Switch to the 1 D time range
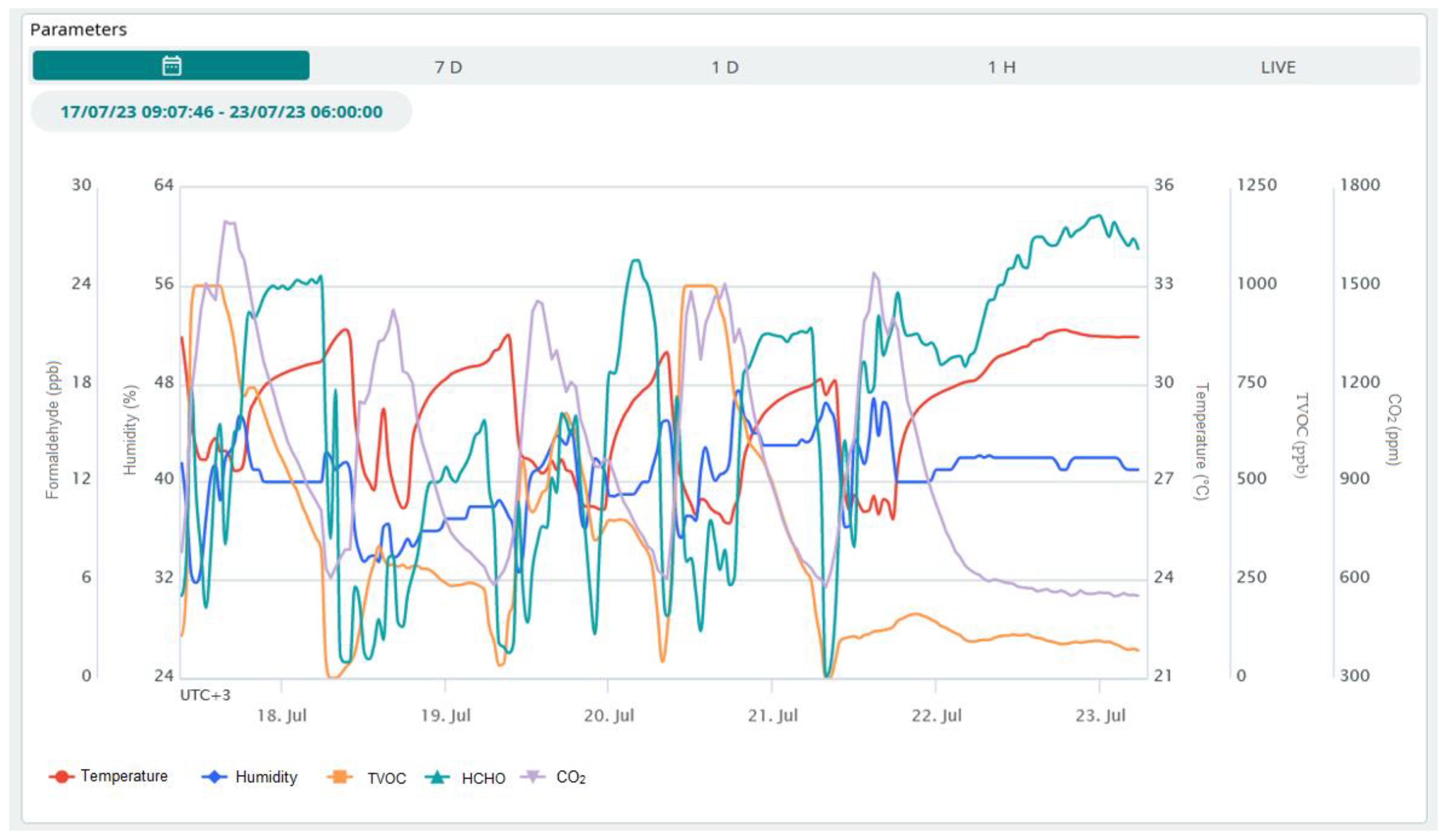This screenshot has width=1446, height=840. (x=725, y=67)
